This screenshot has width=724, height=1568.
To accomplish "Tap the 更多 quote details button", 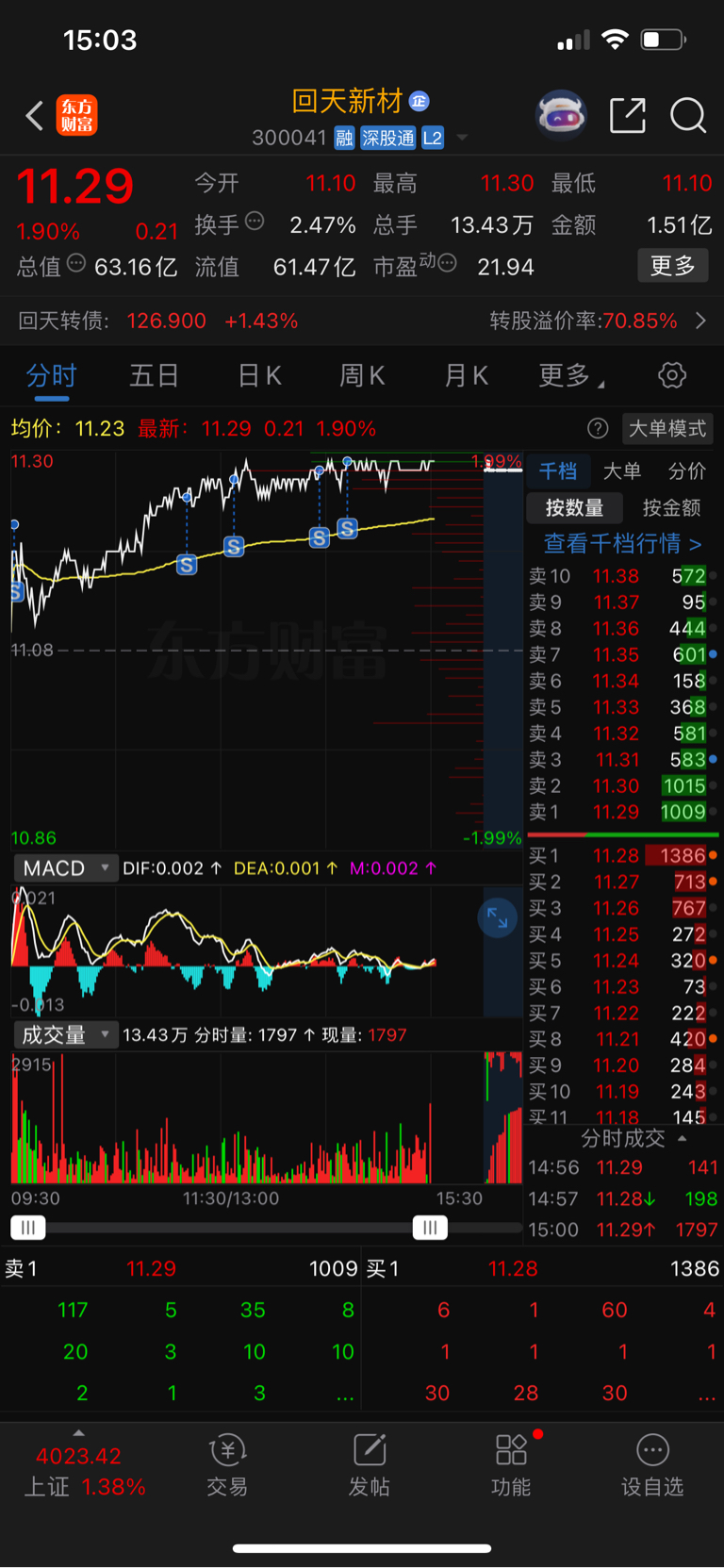I will click(x=673, y=266).
